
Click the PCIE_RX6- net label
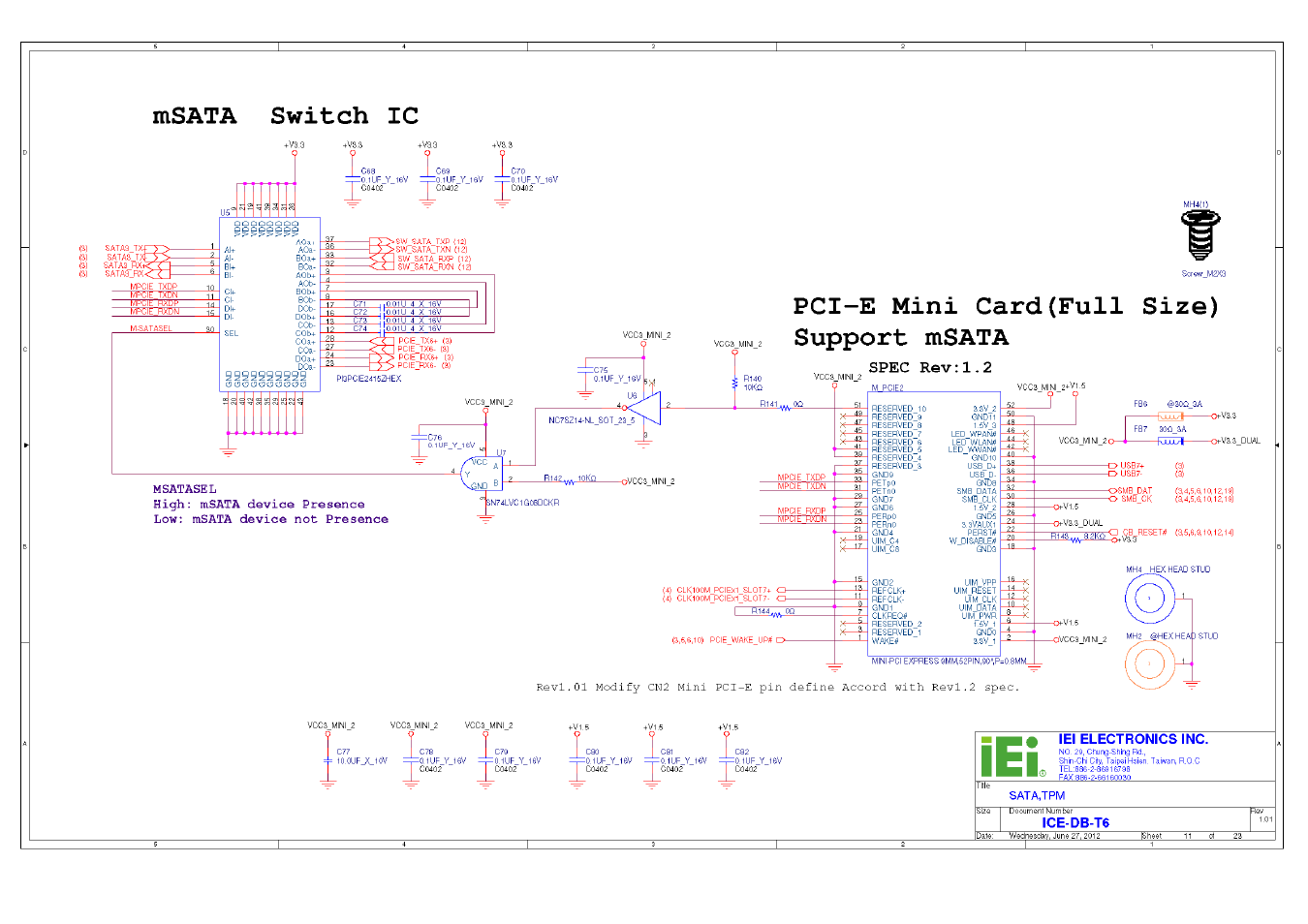coord(419,366)
